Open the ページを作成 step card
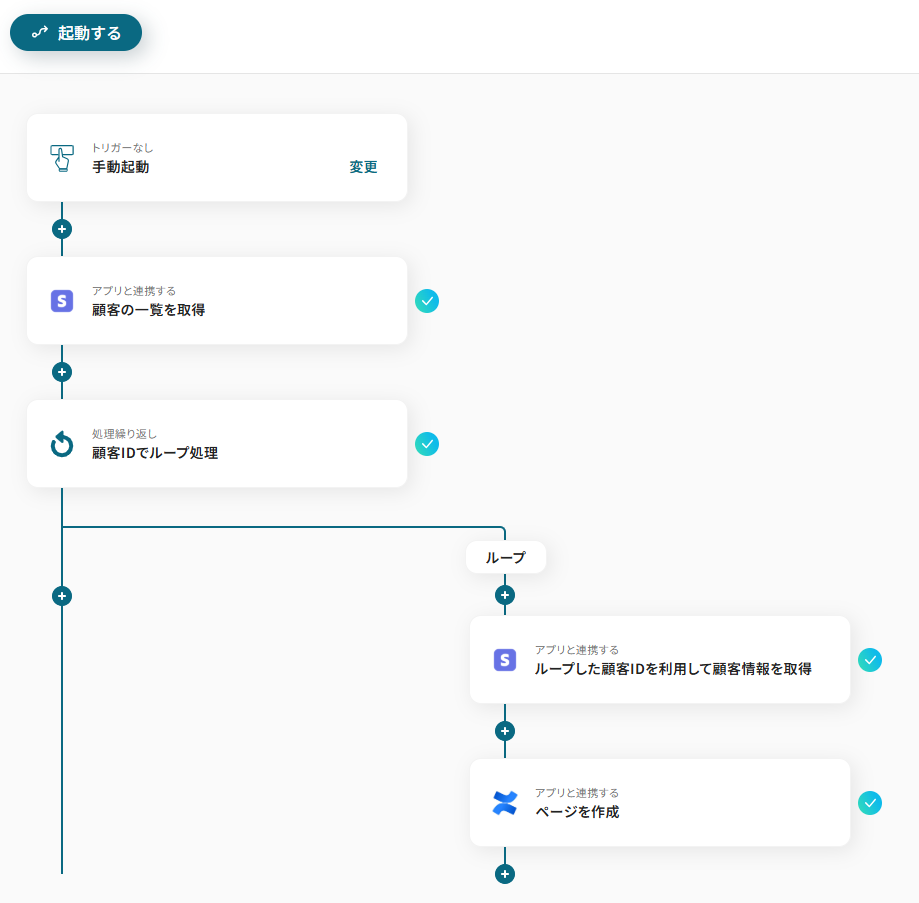This screenshot has height=903, width=919. (x=660, y=803)
